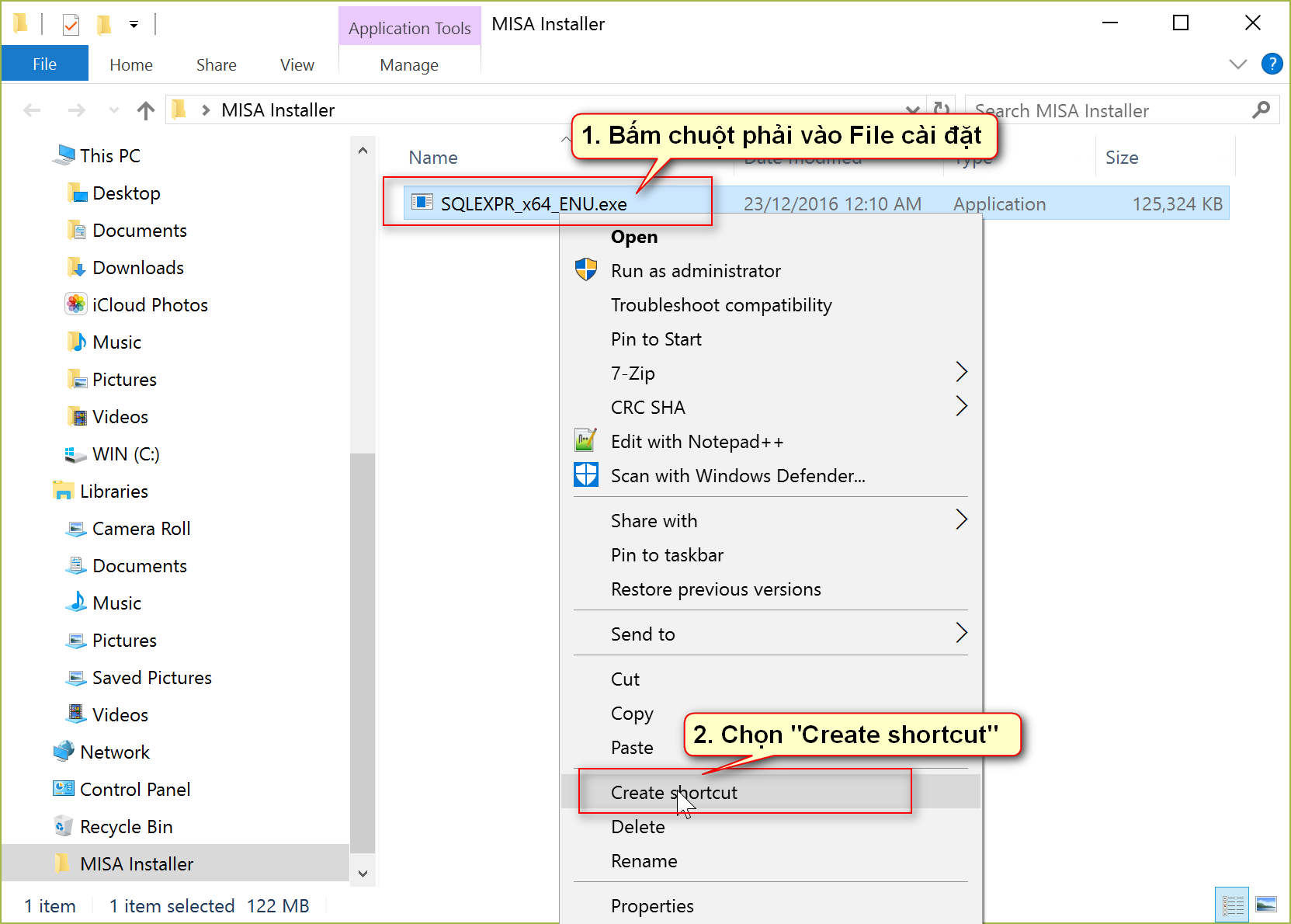The width and height of the screenshot is (1291, 924).
Task: Click the navigation pane scrollbar thumb
Action: pyautogui.click(x=363, y=652)
